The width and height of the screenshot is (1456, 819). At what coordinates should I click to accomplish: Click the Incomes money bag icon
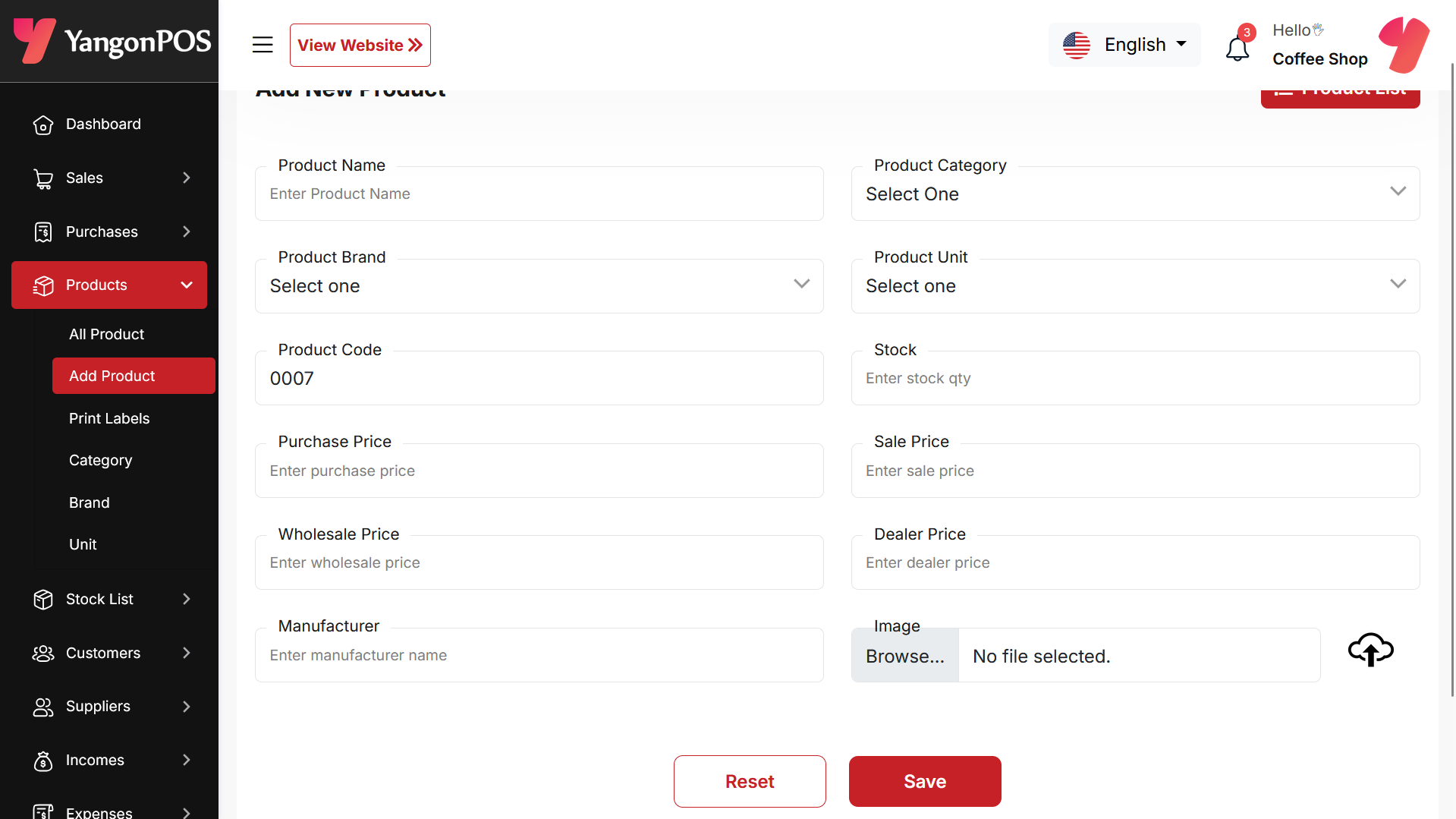point(43,761)
